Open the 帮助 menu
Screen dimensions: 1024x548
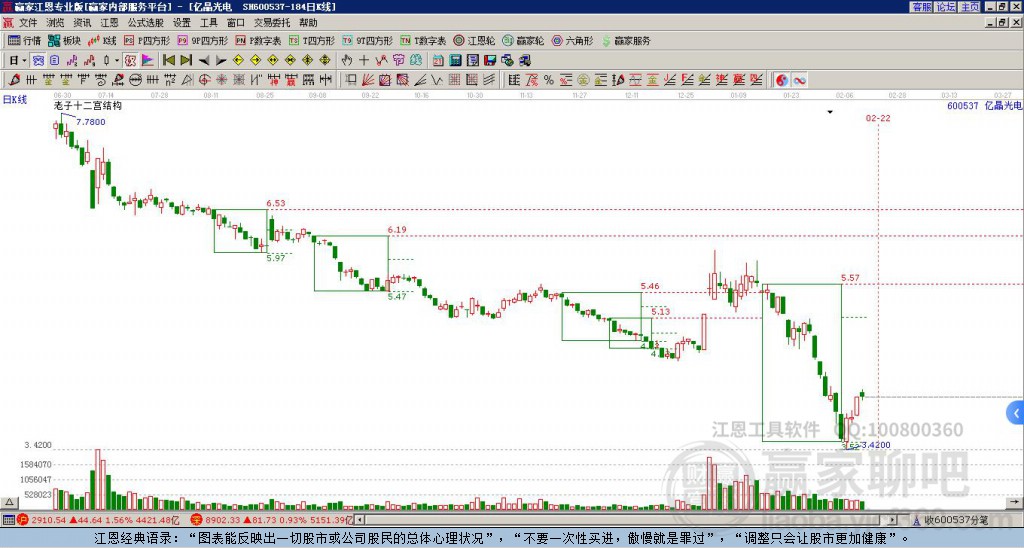point(308,23)
